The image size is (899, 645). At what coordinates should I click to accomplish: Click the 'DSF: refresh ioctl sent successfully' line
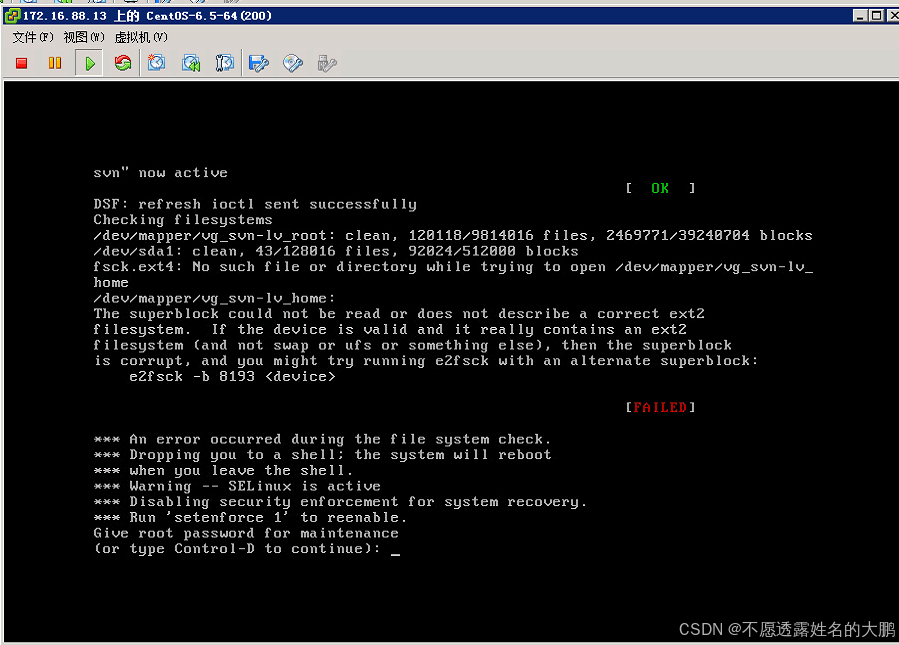click(x=255, y=204)
